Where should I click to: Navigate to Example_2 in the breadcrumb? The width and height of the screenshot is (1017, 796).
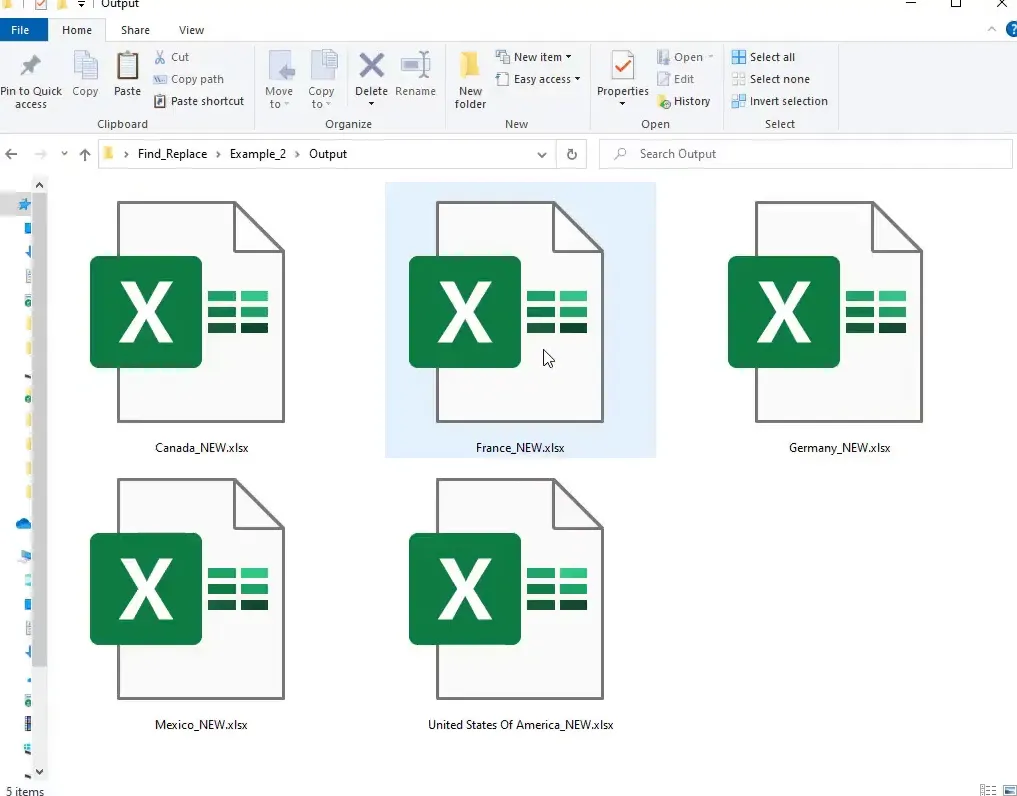pos(257,154)
